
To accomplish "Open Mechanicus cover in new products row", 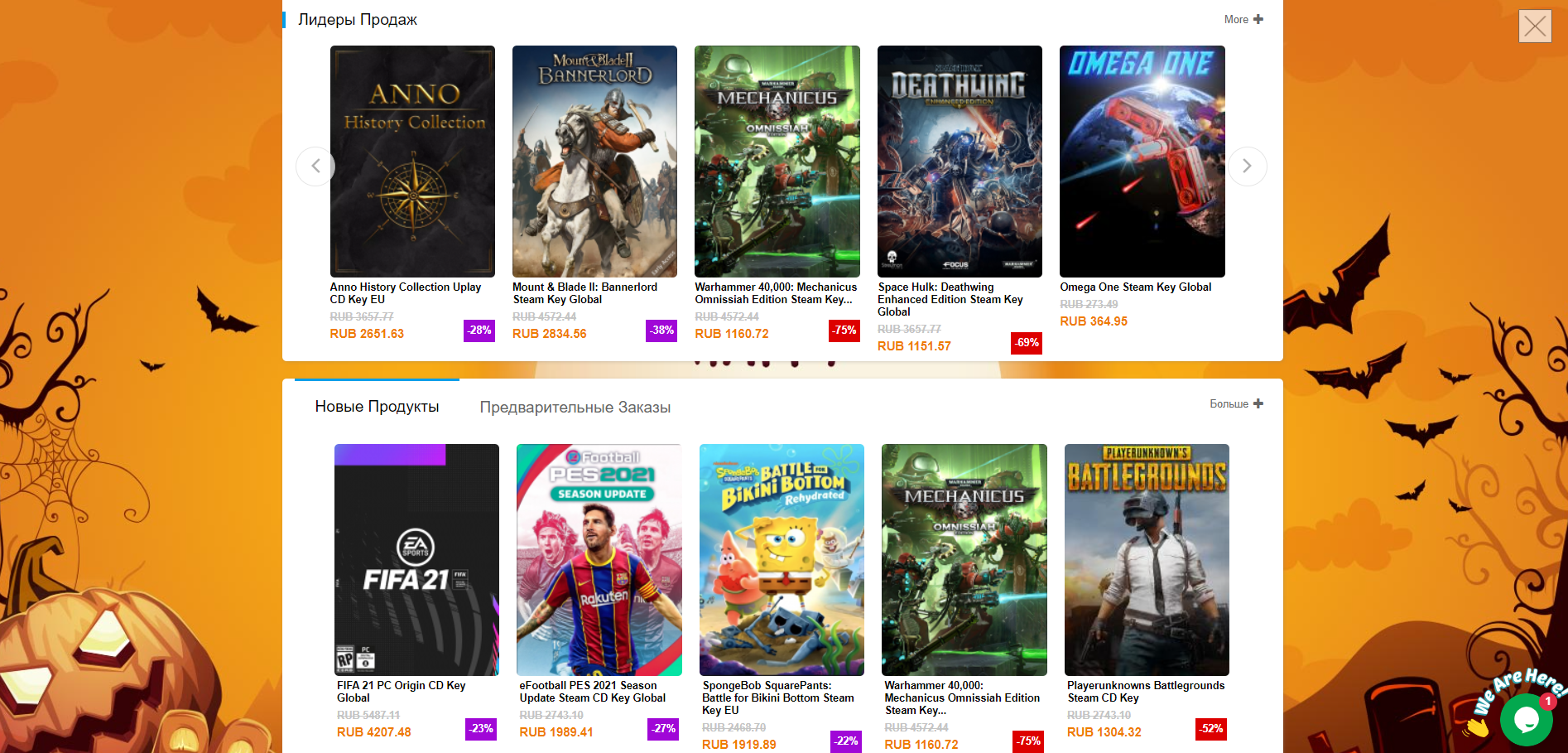I will [964, 560].
